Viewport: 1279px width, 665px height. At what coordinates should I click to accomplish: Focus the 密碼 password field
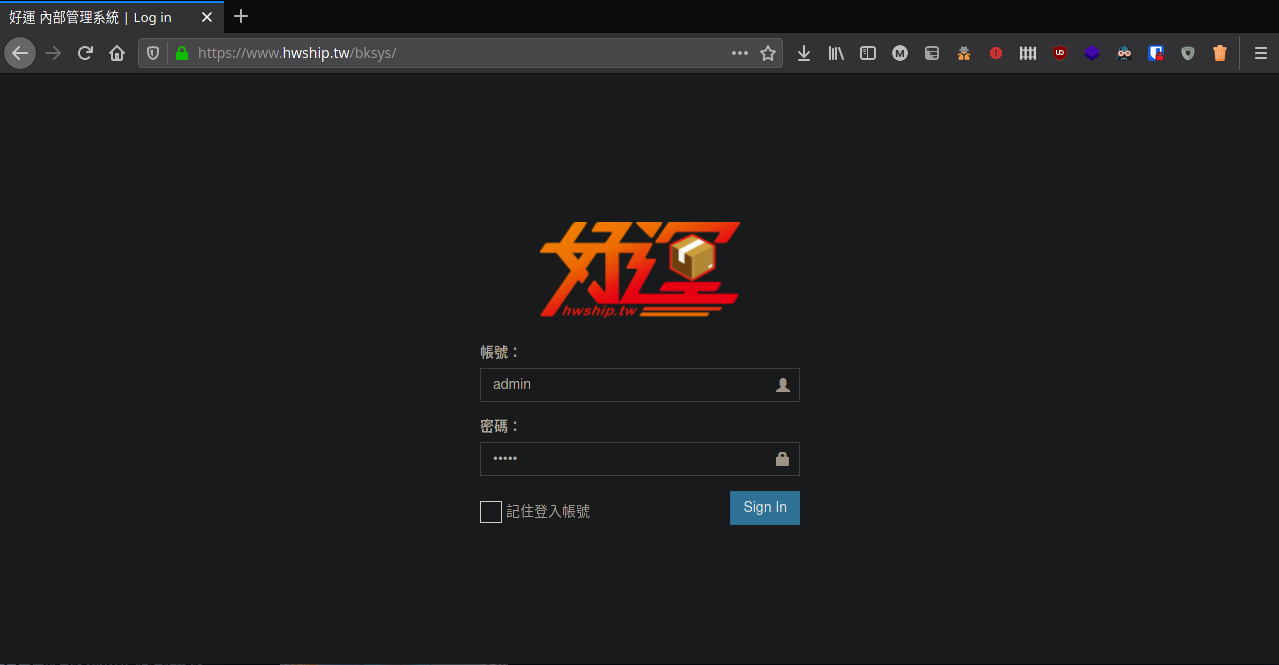tap(640, 459)
